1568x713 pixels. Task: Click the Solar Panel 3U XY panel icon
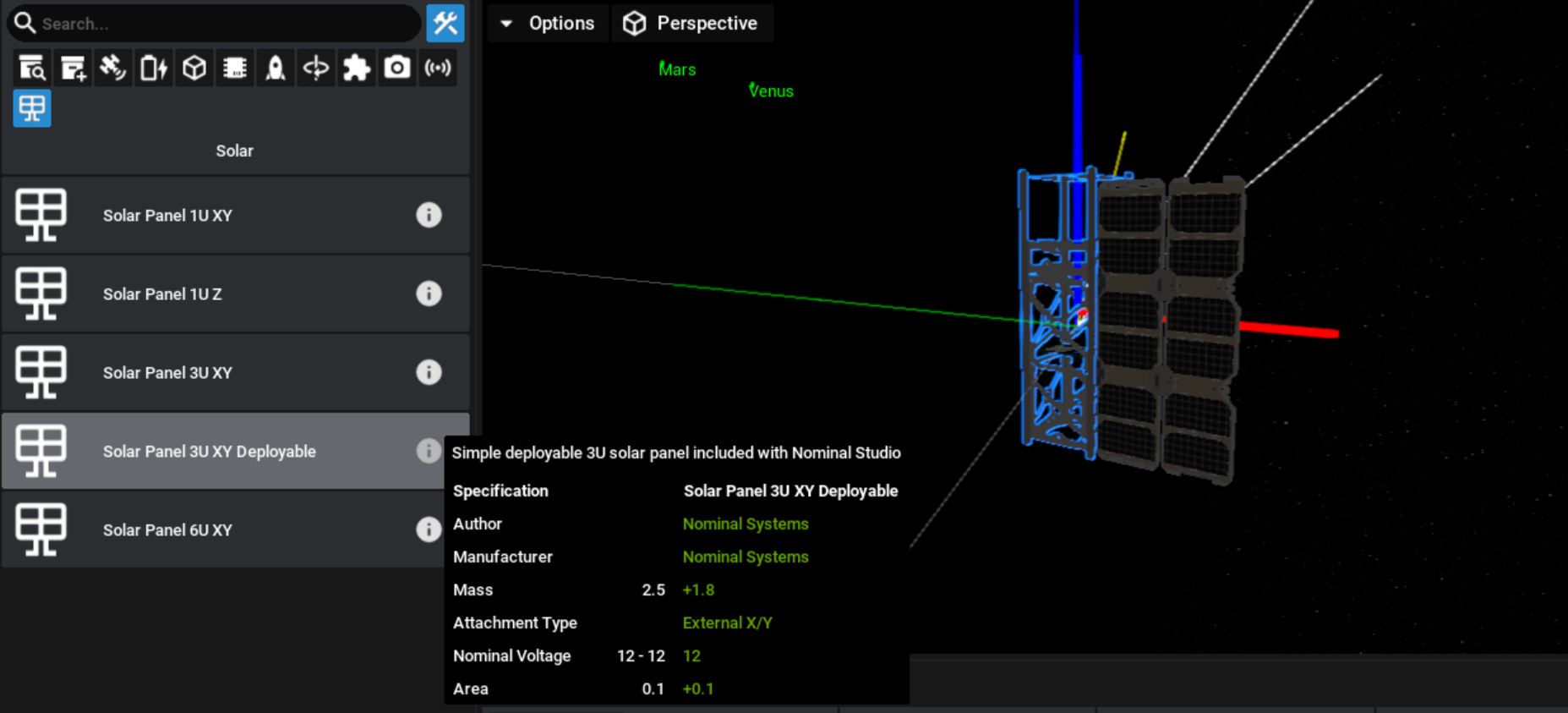click(41, 372)
